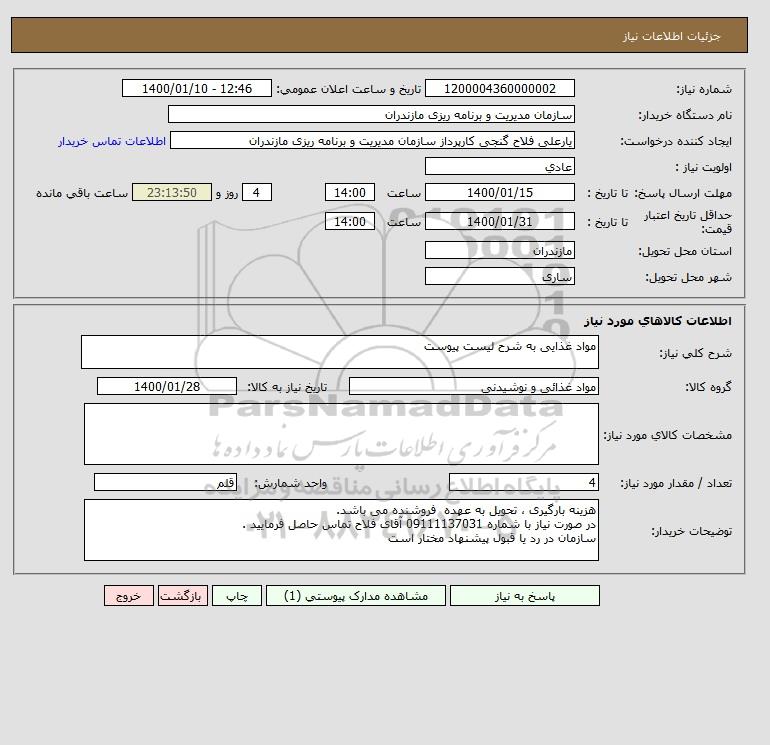Click the ایجاد کننده درخواست label

click(x=676, y=141)
